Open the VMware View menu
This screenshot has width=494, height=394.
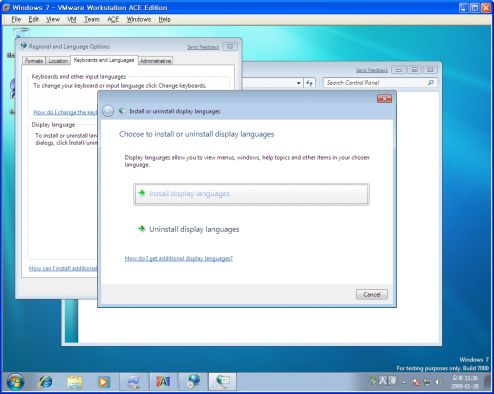click(53, 19)
